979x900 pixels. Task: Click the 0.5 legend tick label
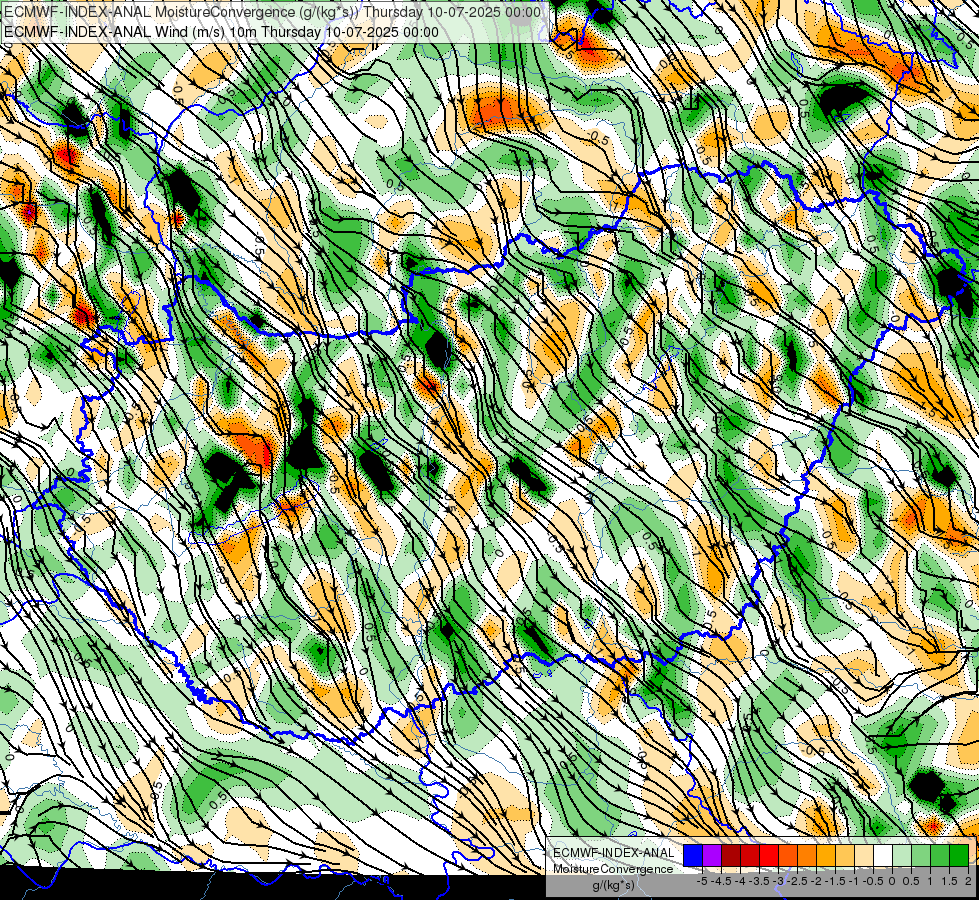point(911,881)
